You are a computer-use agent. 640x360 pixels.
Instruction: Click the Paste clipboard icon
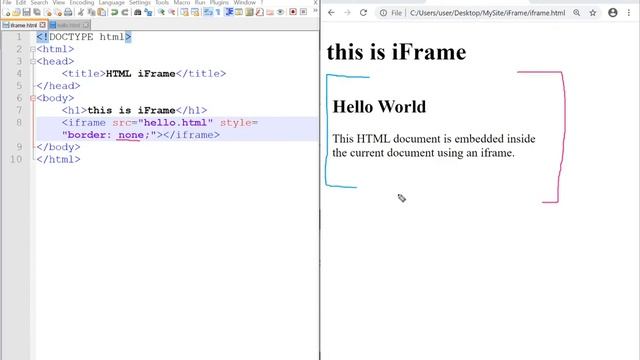[102, 12]
